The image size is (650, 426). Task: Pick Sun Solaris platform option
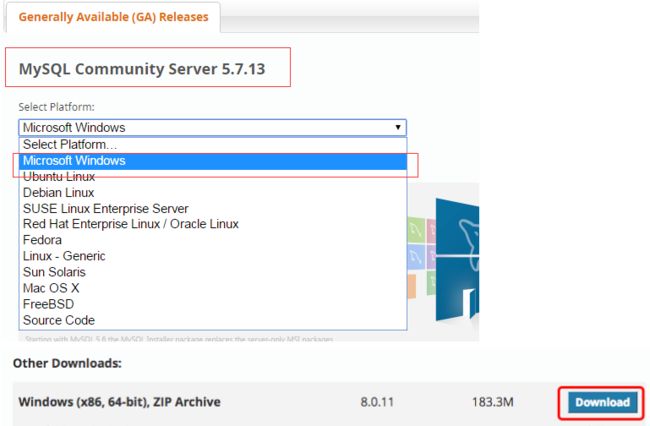pos(213,272)
